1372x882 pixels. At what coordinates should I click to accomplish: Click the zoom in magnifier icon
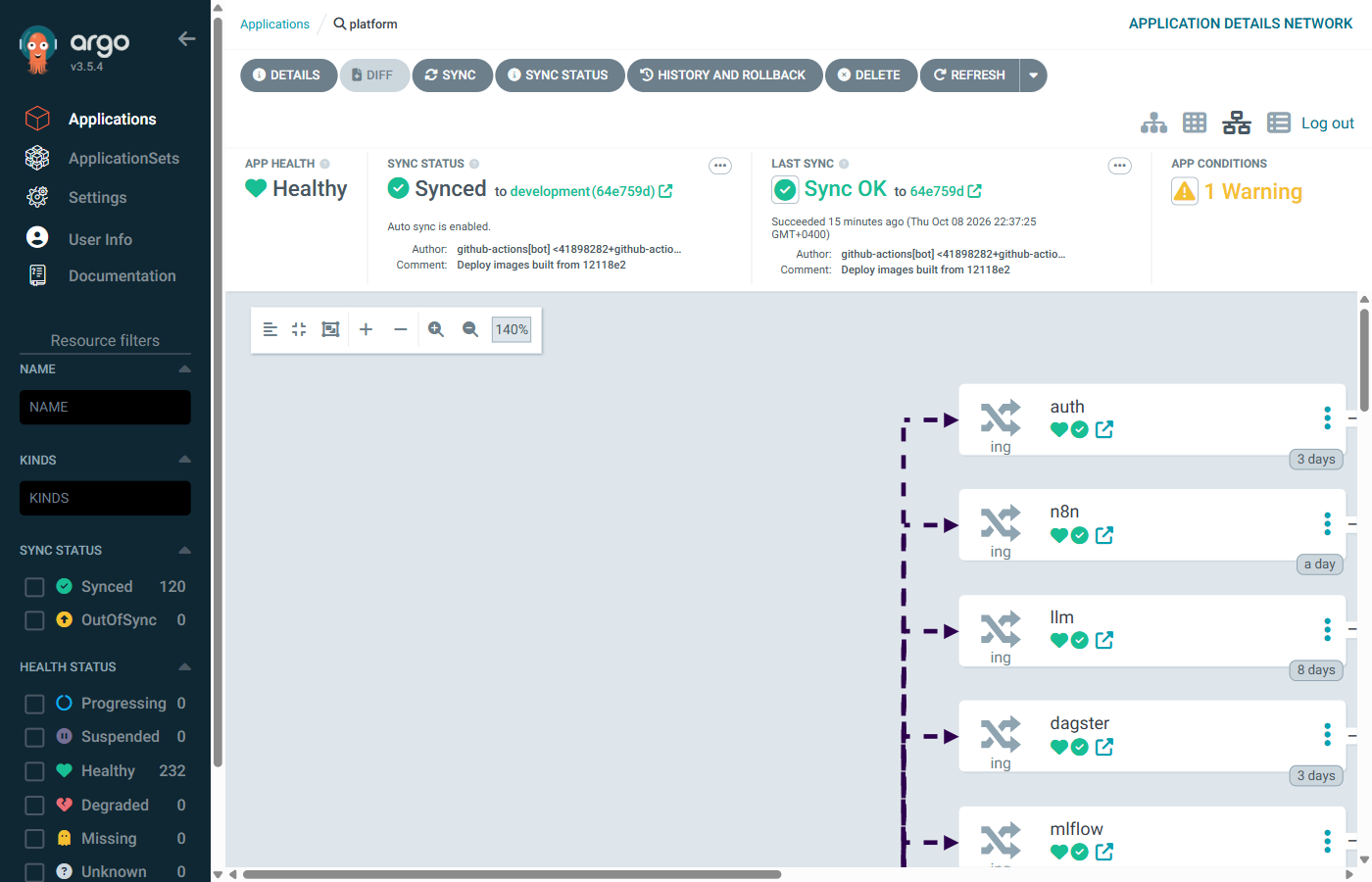[436, 329]
